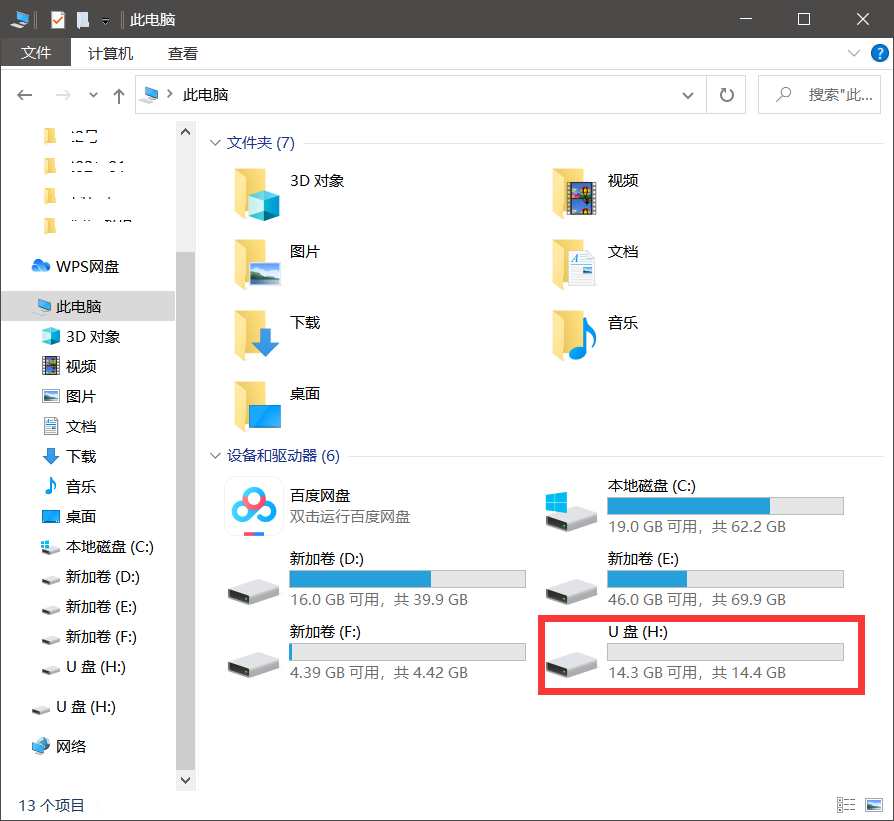Image resolution: width=894 pixels, height=821 pixels.
Task: Click the U盘 (H:) capacity bar
Action: pos(725,652)
